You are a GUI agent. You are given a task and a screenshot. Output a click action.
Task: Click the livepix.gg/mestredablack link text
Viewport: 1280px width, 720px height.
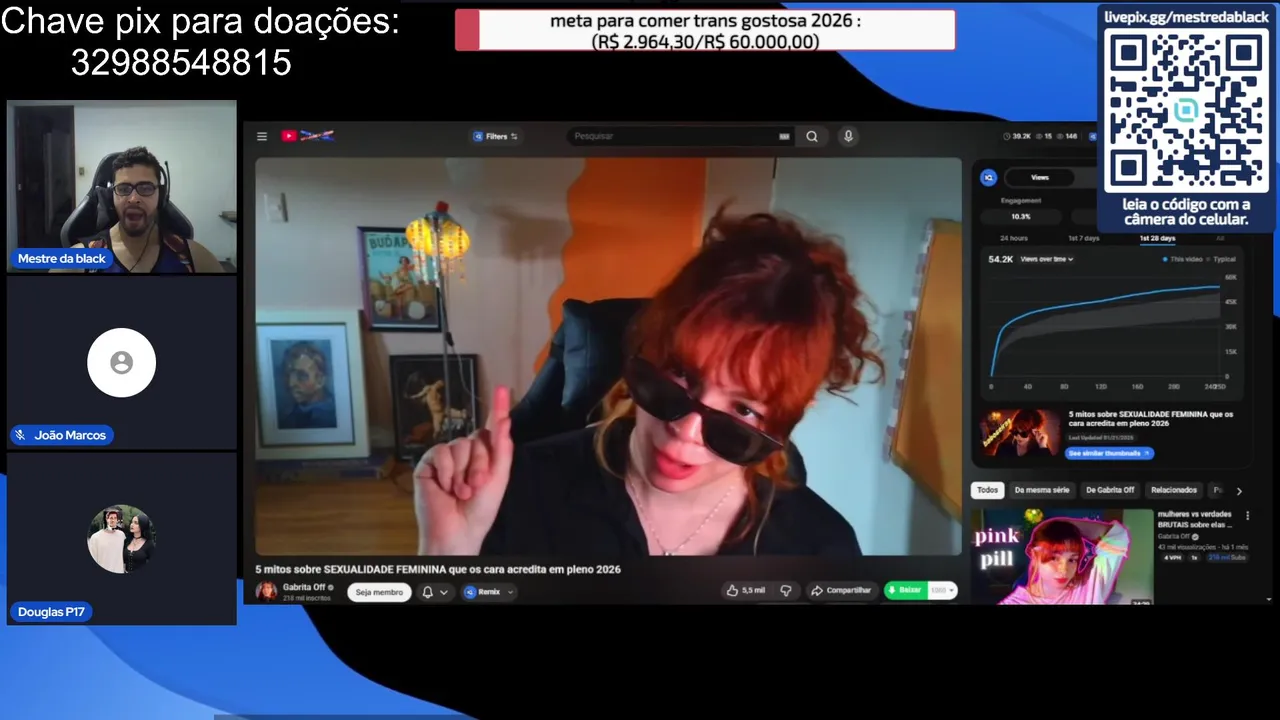click(x=1186, y=17)
